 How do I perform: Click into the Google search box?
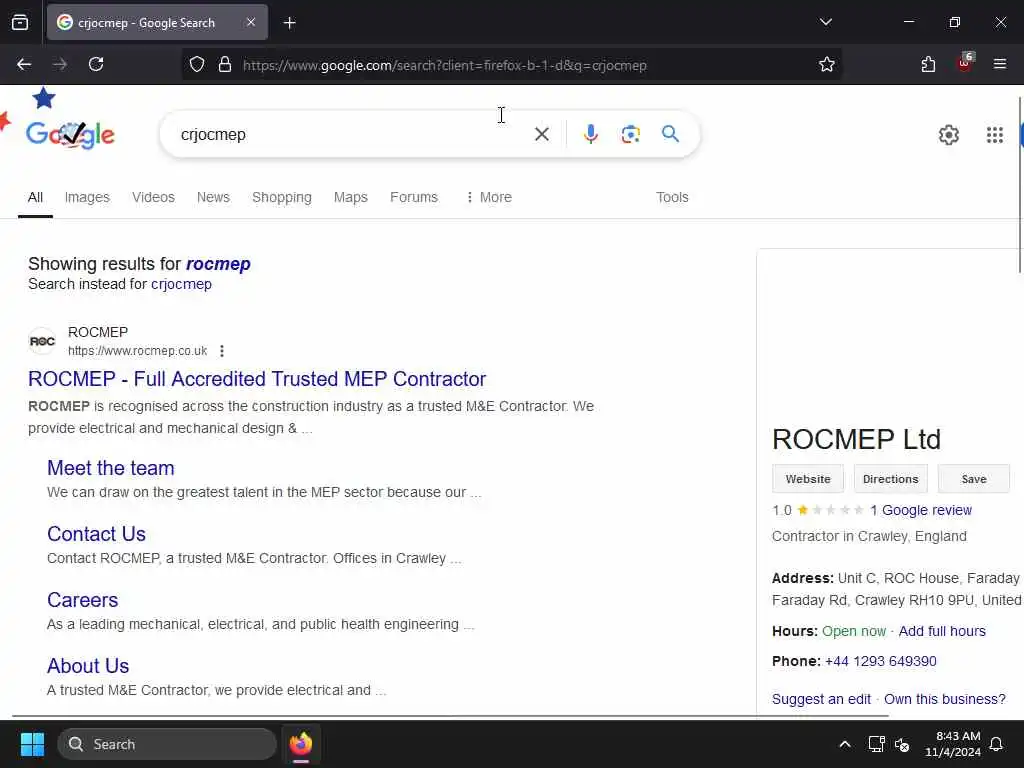coord(353,135)
